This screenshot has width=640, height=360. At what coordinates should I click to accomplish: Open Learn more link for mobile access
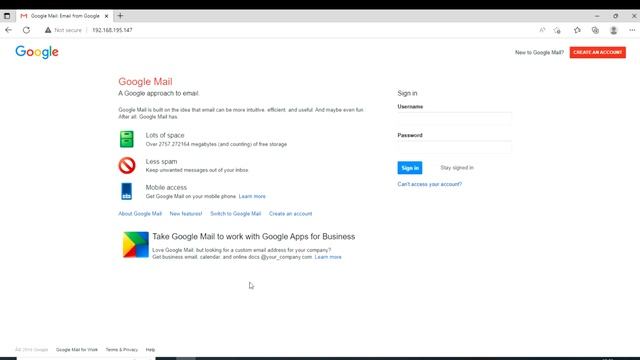[252, 196]
